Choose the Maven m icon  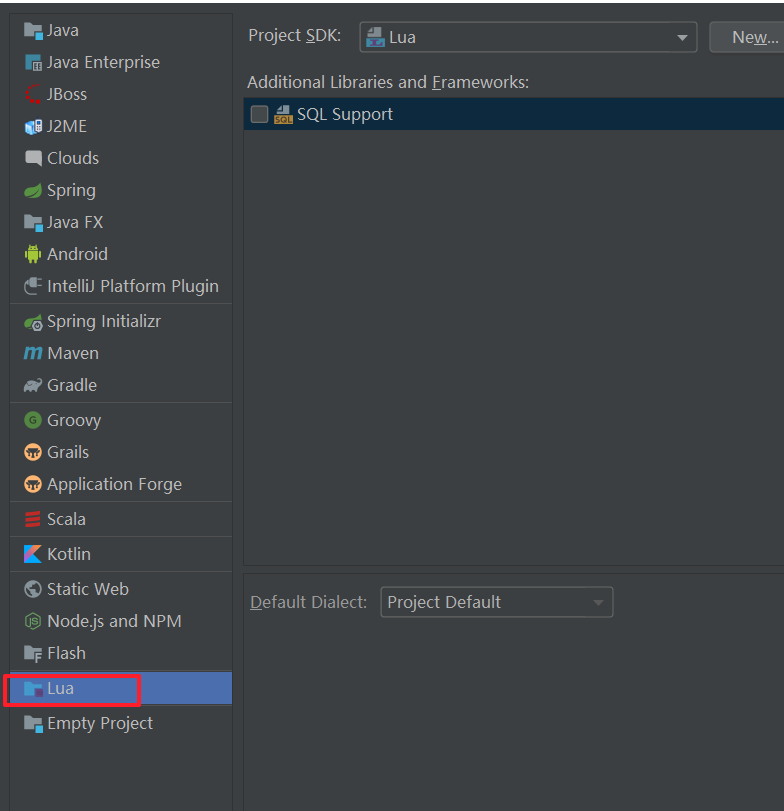33,353
